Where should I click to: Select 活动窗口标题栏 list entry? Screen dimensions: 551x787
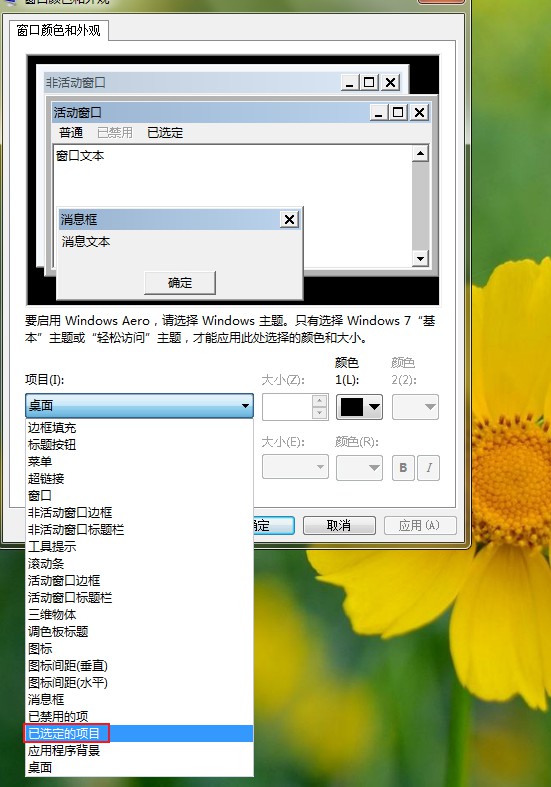tap(139, 598)
